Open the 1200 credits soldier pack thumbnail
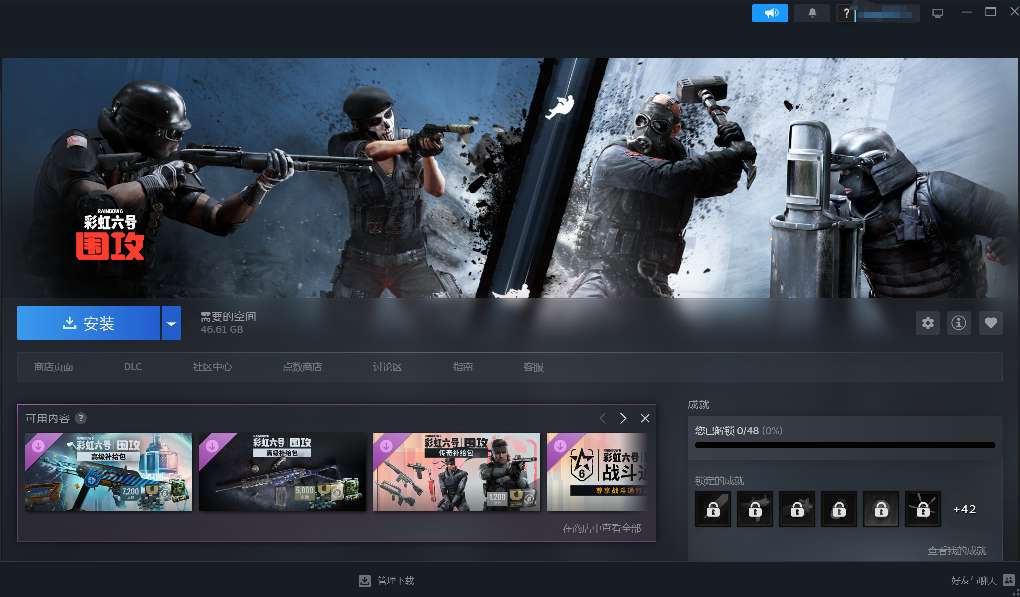 pos(456,472)
